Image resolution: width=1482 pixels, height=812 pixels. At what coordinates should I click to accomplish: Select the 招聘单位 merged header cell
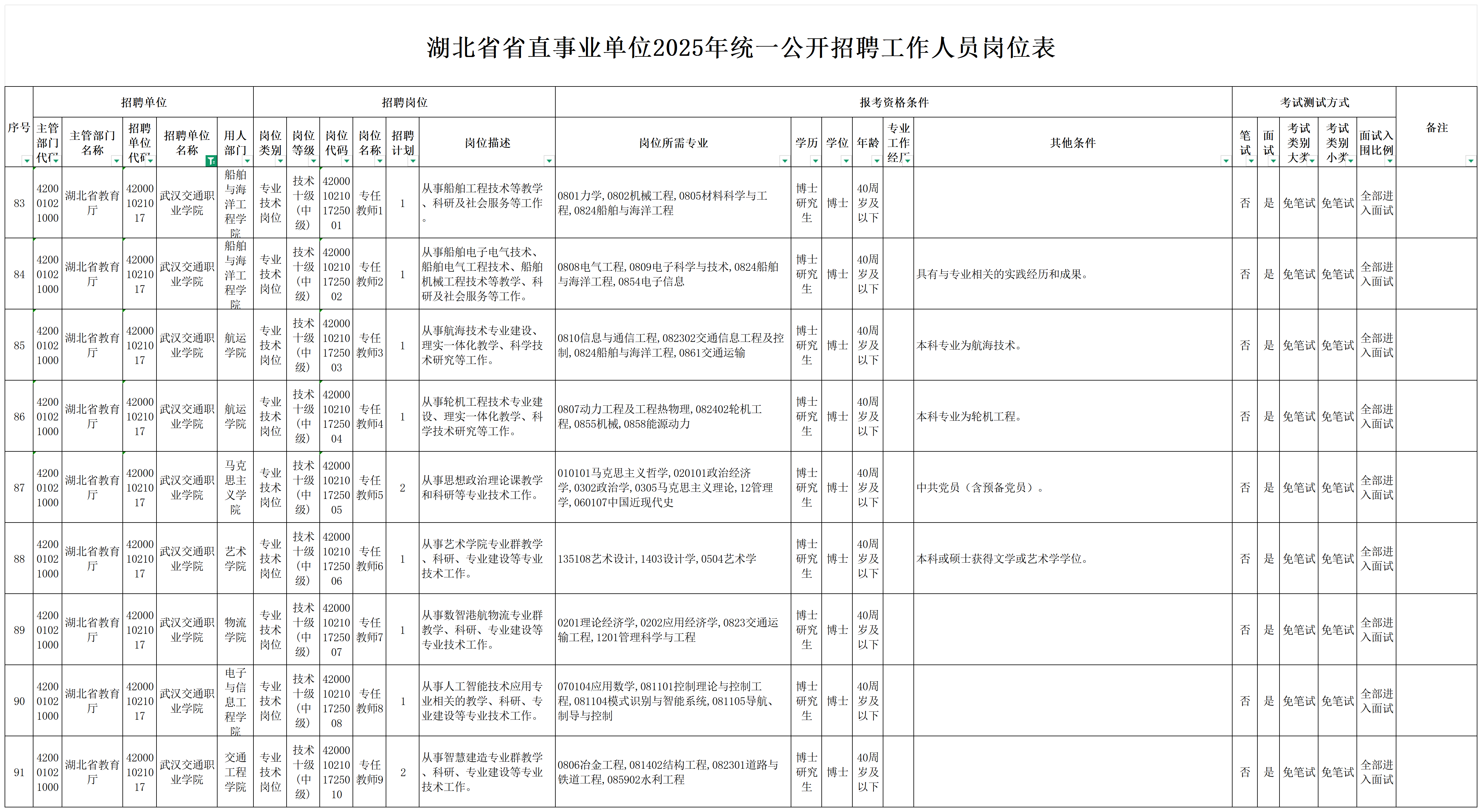point(143,102)
